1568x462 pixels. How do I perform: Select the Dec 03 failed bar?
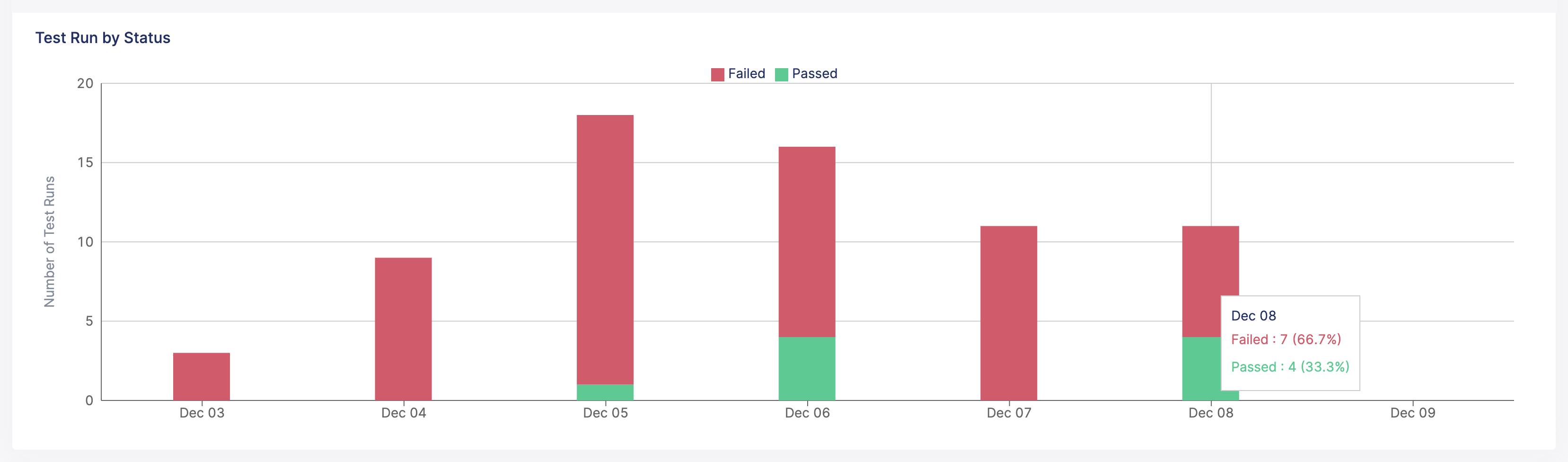pyautogui.click(x=202, y=376)
